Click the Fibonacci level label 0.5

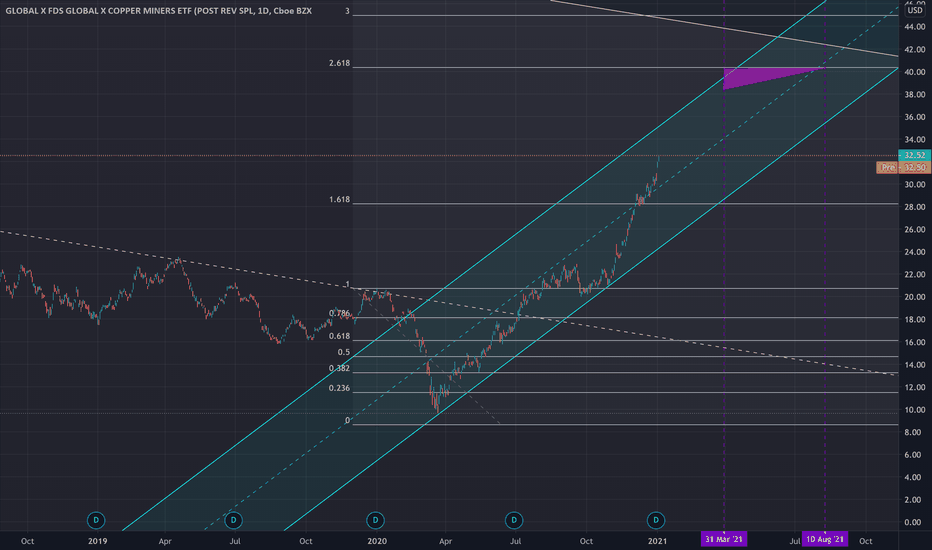(x=344, y=352)
